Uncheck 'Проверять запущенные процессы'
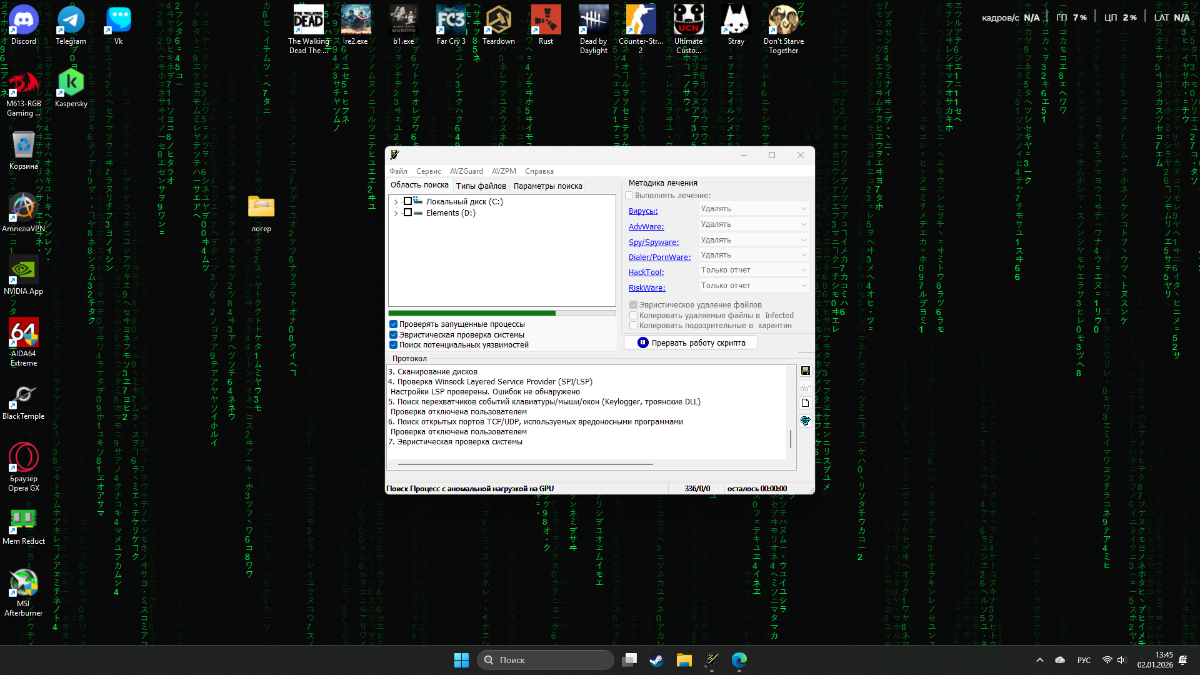This screenshot has width=1200, height=675. click(x=394, y=324)
